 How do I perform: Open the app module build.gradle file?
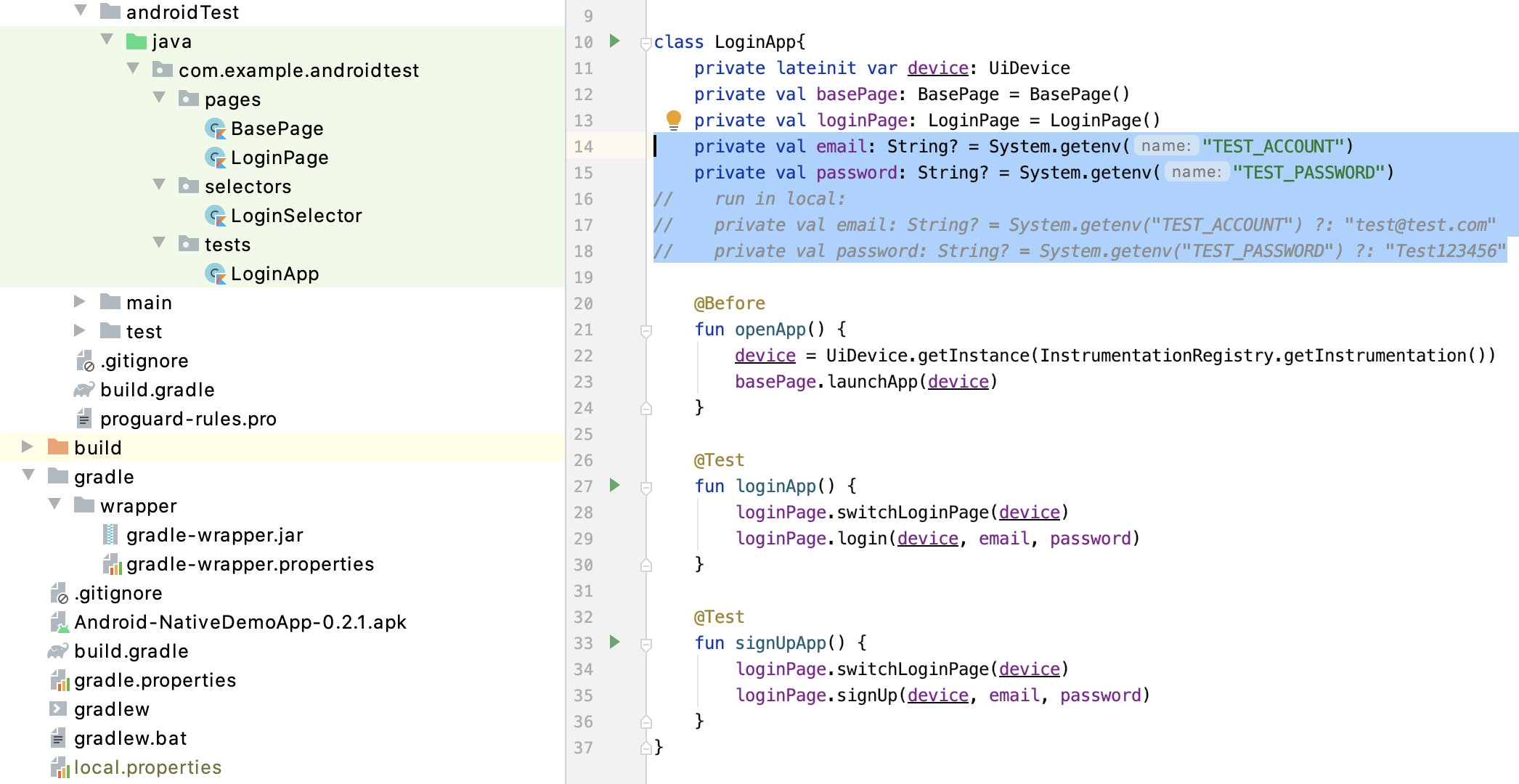(157, 390)
